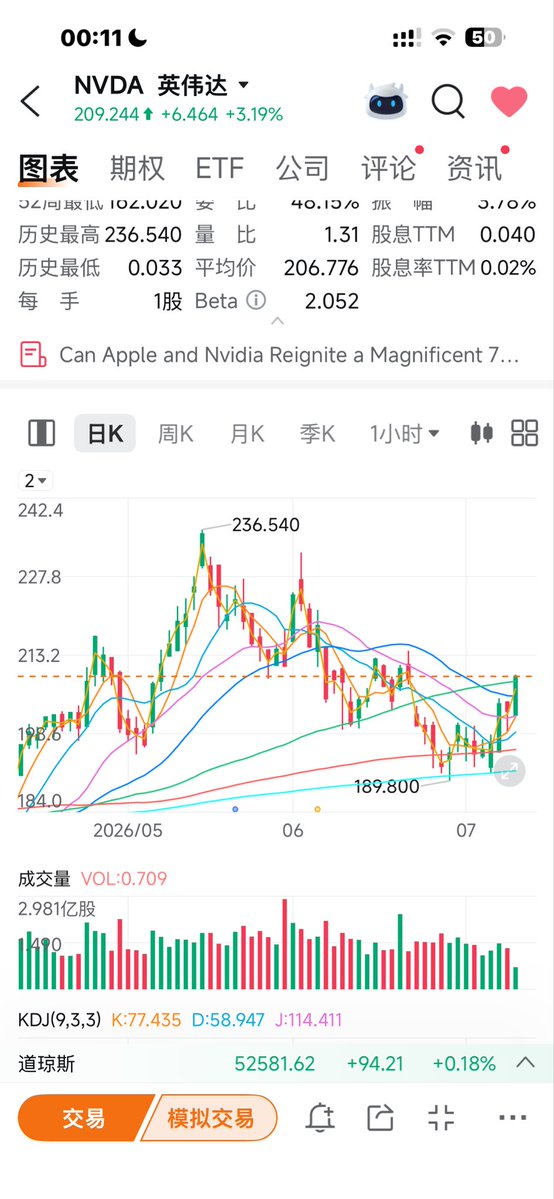Select the 月K chart period

[246, 434]
